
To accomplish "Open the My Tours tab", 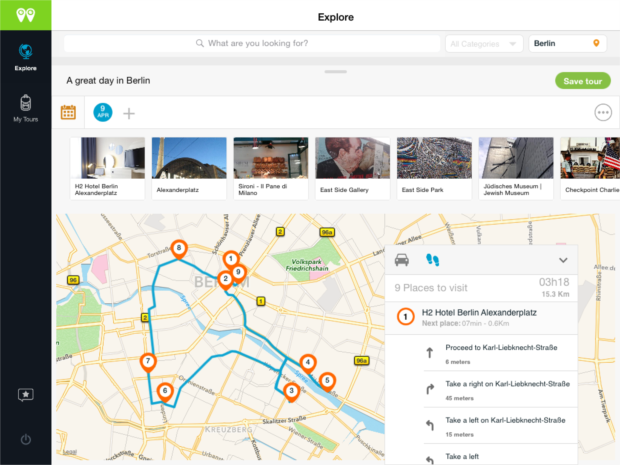I will (x=25, y=108).
